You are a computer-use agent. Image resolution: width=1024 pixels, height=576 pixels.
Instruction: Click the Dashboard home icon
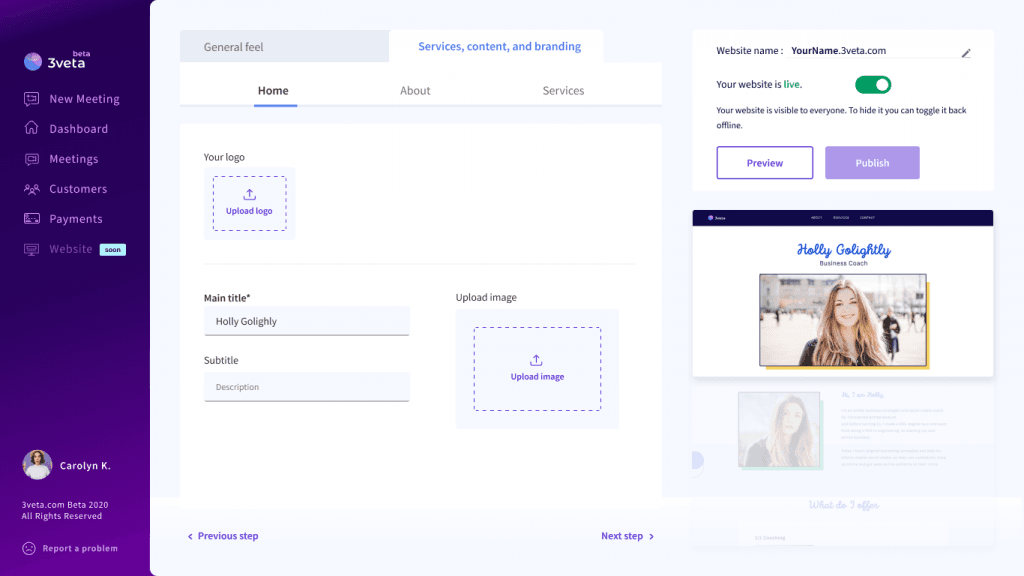31,128
